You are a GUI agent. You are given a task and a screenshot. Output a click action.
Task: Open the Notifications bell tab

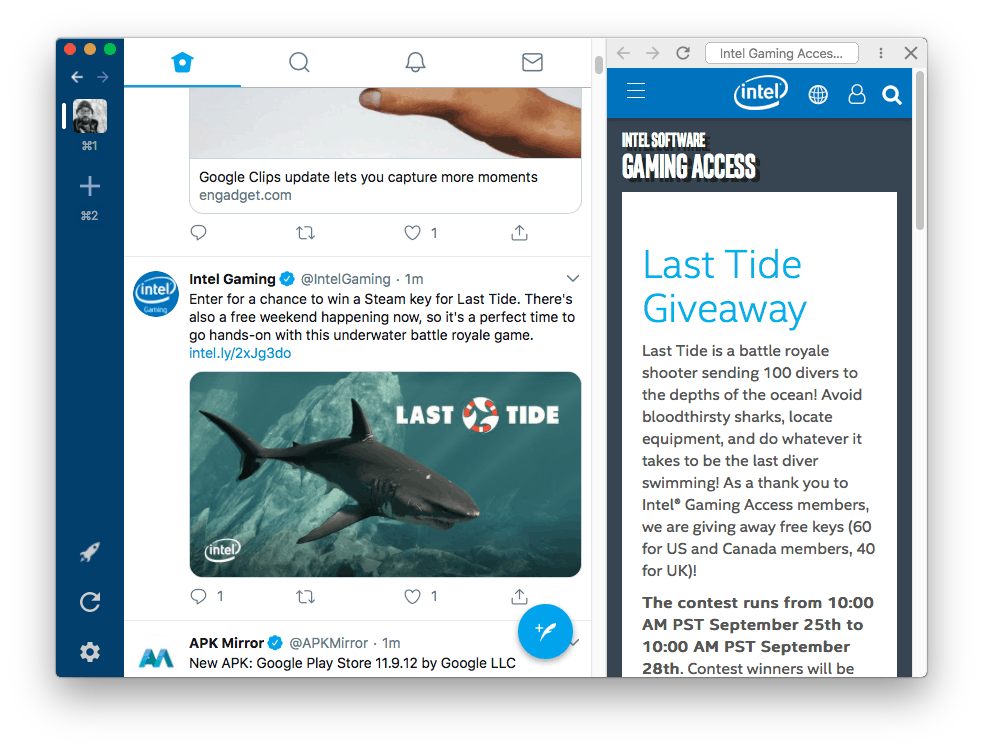[415, 62]
